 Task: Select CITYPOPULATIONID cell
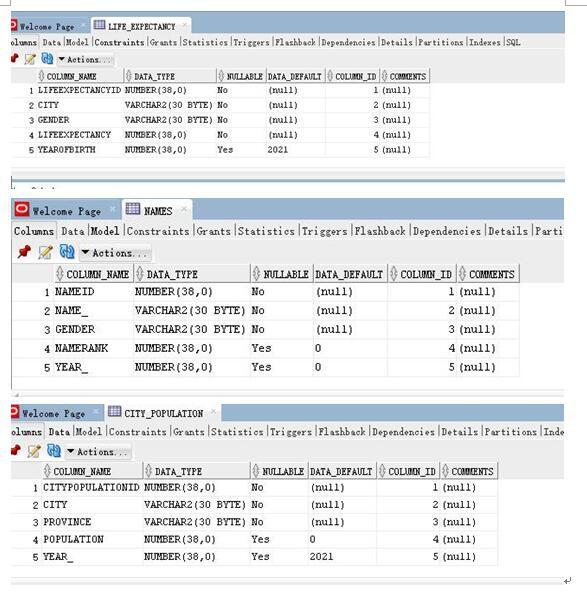click(x=91, y=487)
